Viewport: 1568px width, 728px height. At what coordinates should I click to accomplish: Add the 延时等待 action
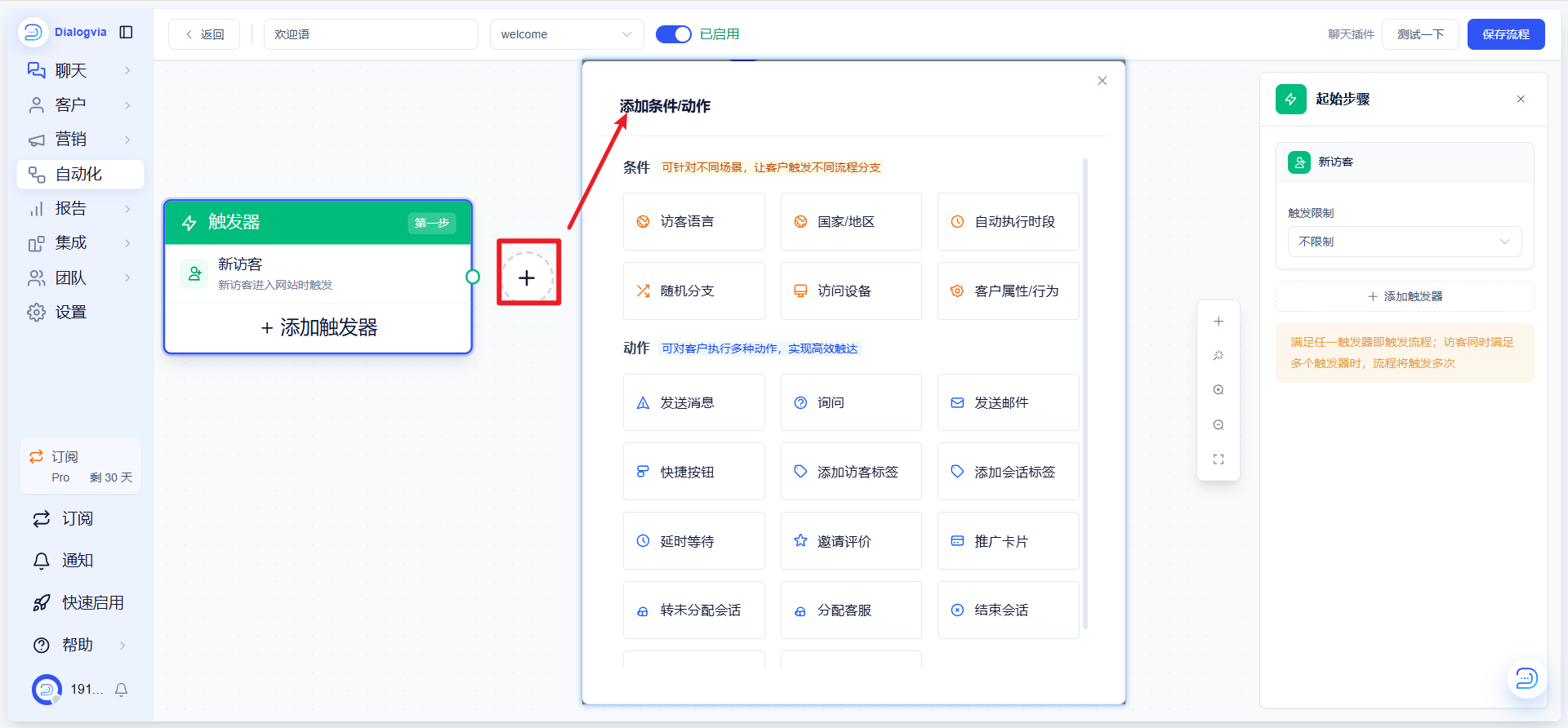(x=694, y=541)
